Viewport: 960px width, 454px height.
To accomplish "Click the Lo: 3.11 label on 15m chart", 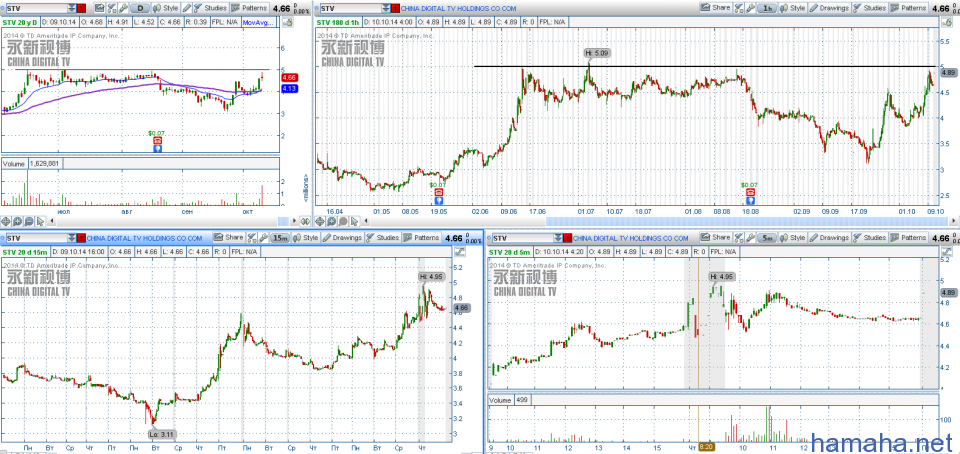I will pyautogui.click(x=163, y=434).
